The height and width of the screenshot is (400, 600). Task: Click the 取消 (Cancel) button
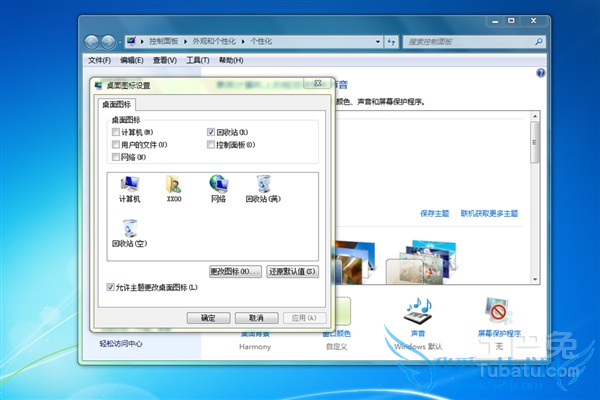pos(256,318)
